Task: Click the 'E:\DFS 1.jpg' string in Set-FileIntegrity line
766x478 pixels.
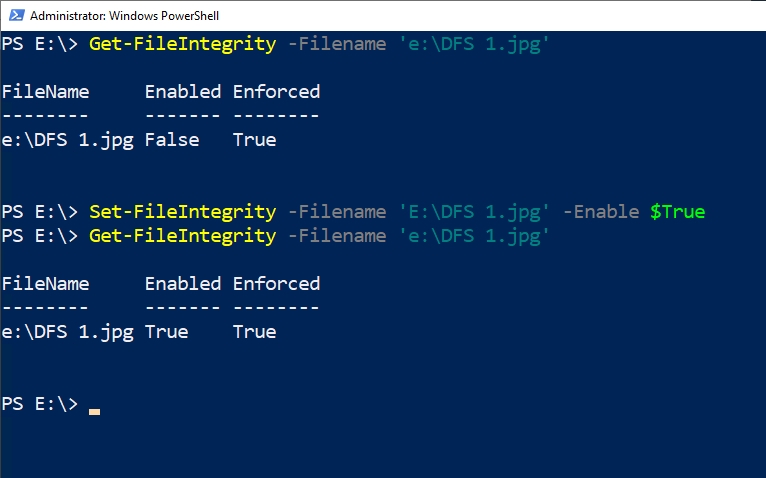Action: click(468, 212)
